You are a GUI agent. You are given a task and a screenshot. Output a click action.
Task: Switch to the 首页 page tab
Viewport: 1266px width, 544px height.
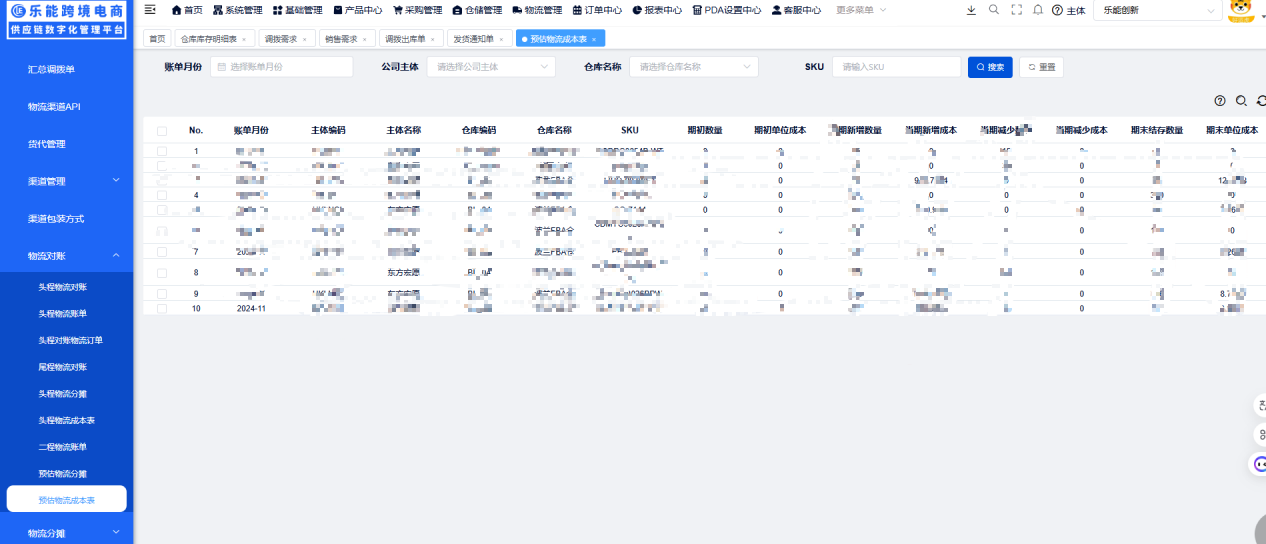[x=157, y=39]
